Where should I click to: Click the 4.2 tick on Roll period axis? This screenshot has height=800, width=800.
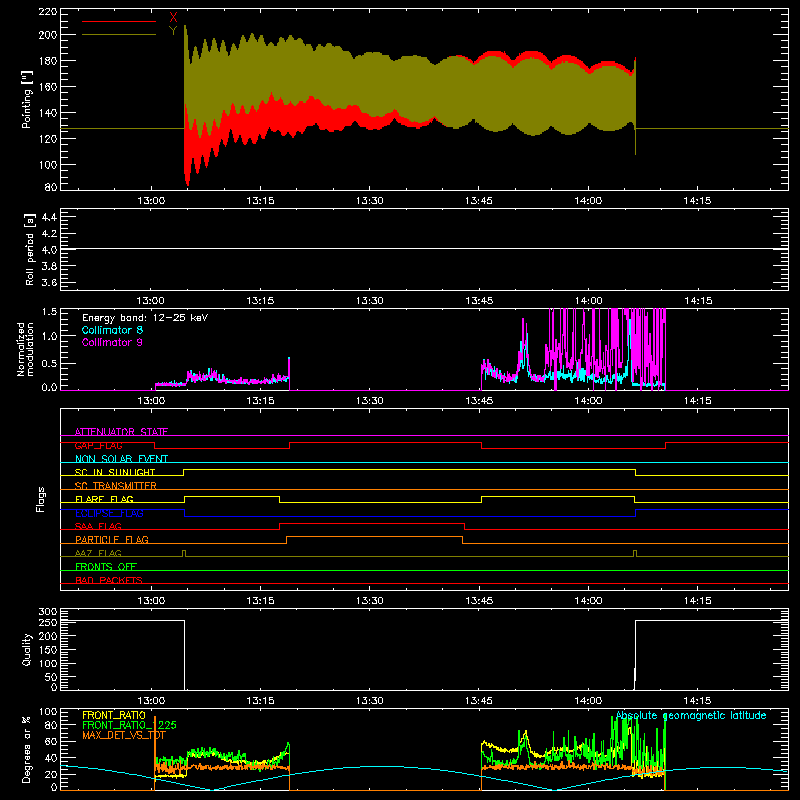tap(49, 234)
